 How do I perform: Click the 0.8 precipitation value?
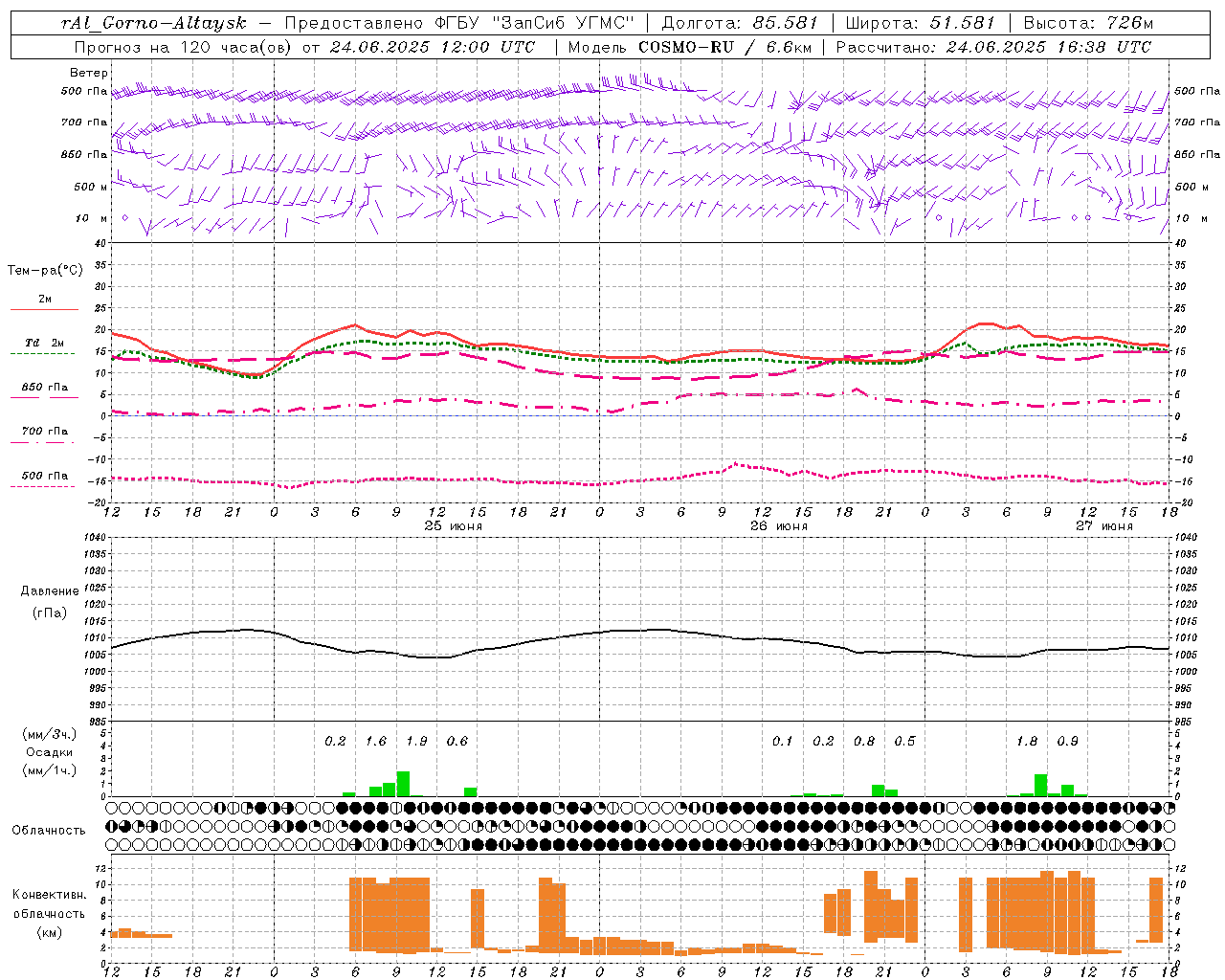click(864, 741)
